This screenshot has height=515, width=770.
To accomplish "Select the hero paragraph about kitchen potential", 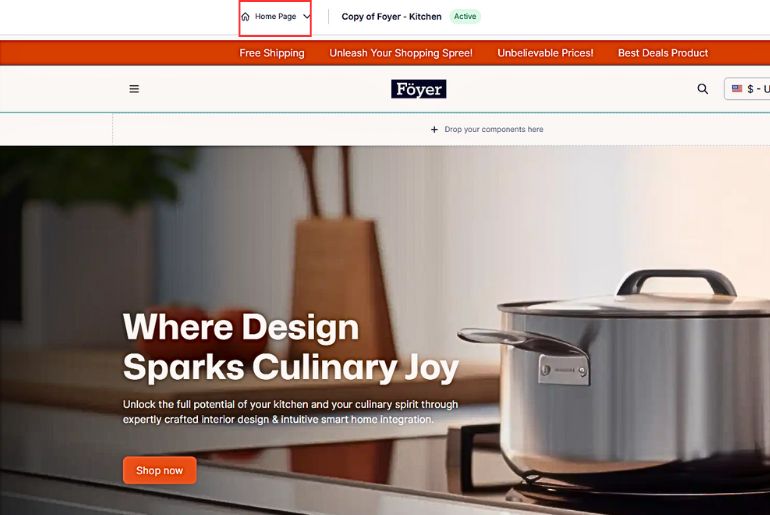I will [290, 412].
